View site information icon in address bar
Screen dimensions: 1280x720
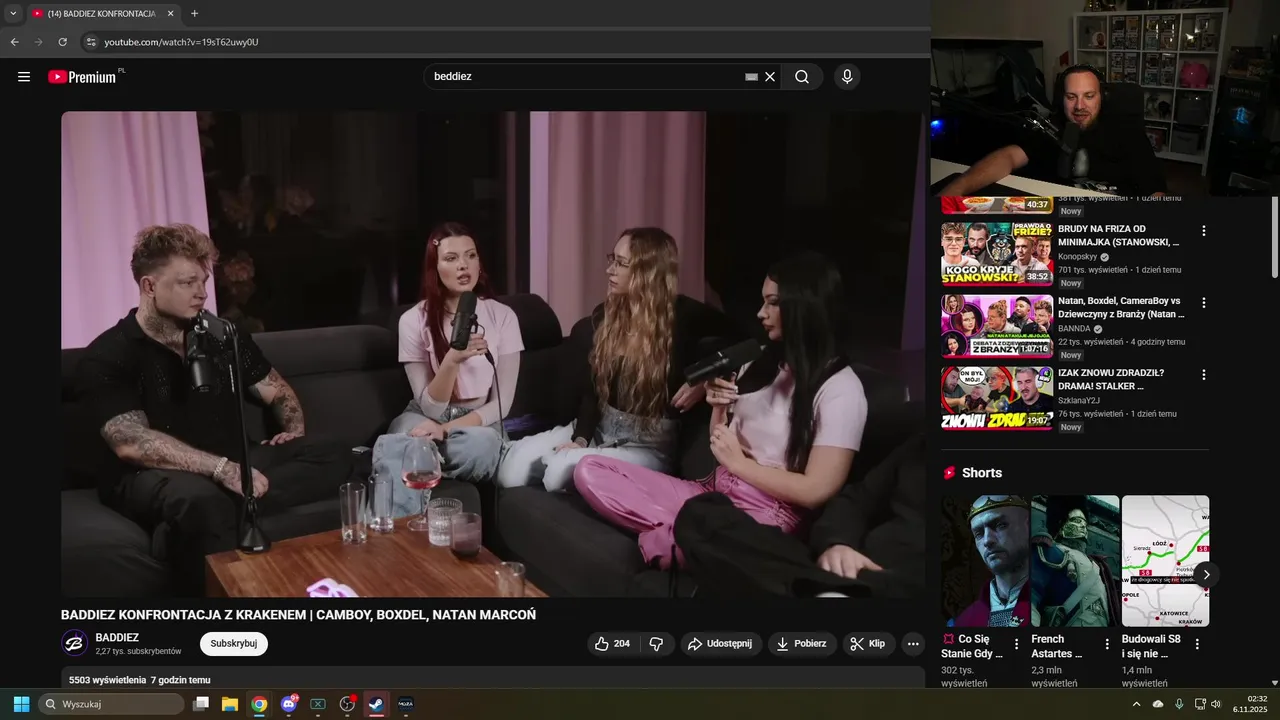[91, 42]
